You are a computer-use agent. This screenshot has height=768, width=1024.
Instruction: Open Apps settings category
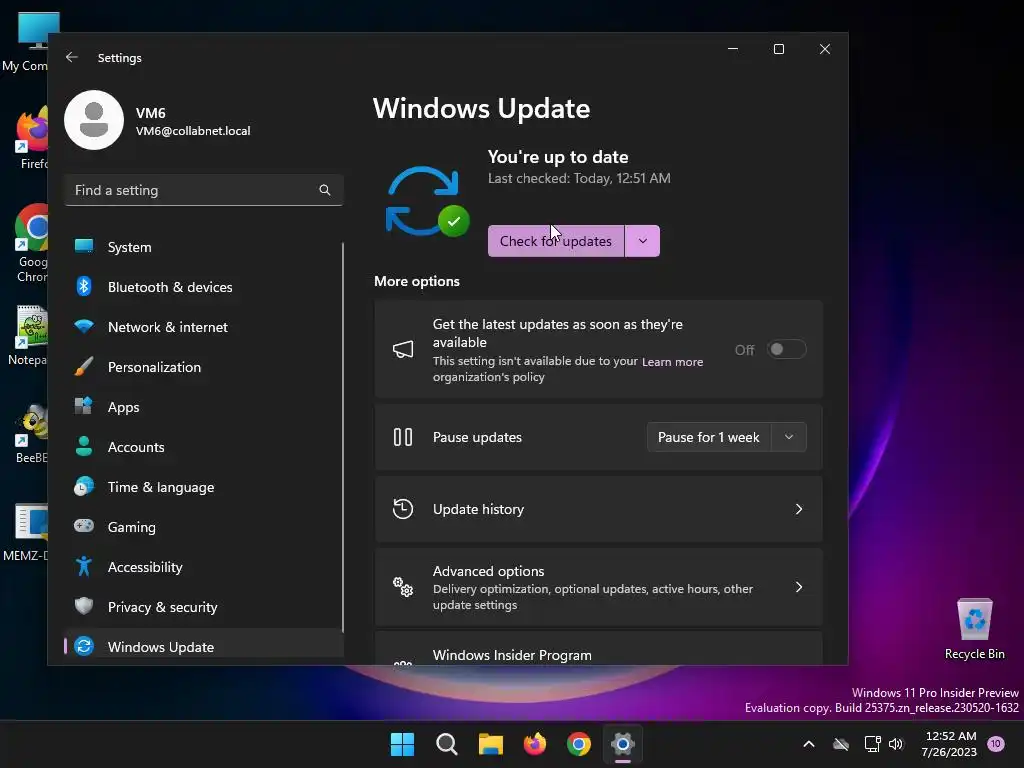[x=204, y=407]
